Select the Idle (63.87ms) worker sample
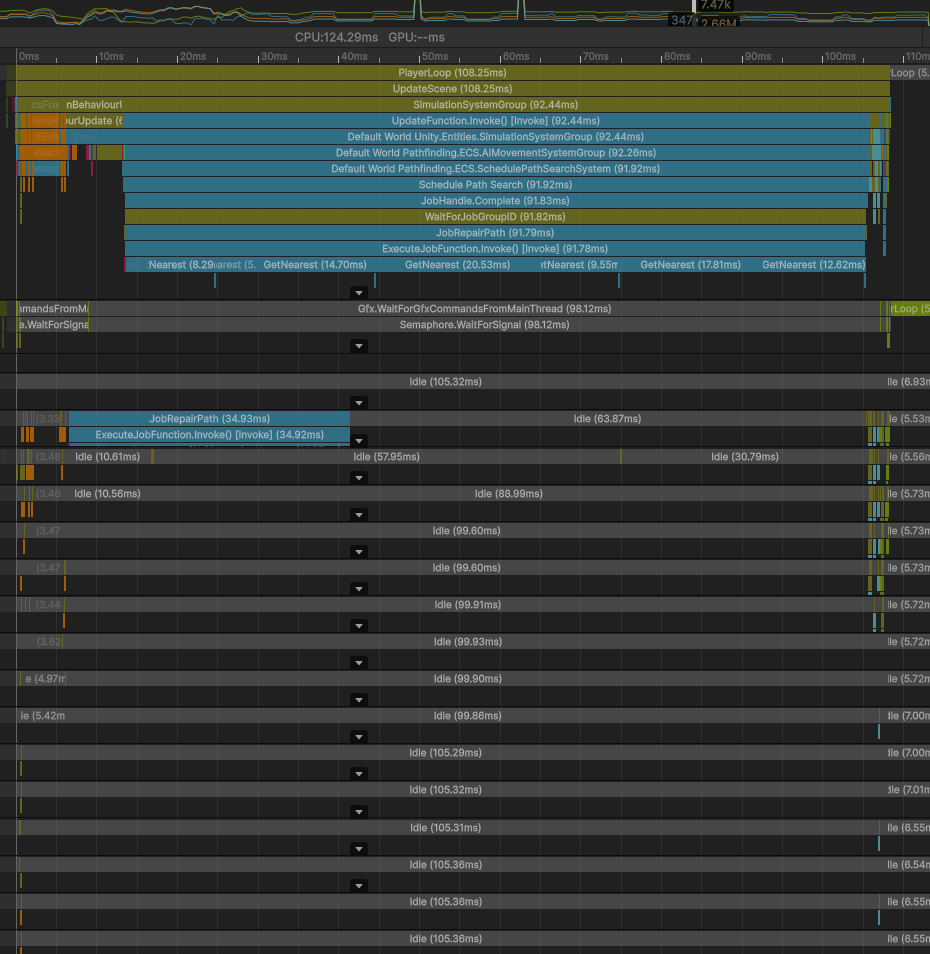This screenshot has height=954, width=930. pyautogui.click(x=607, y=419)
